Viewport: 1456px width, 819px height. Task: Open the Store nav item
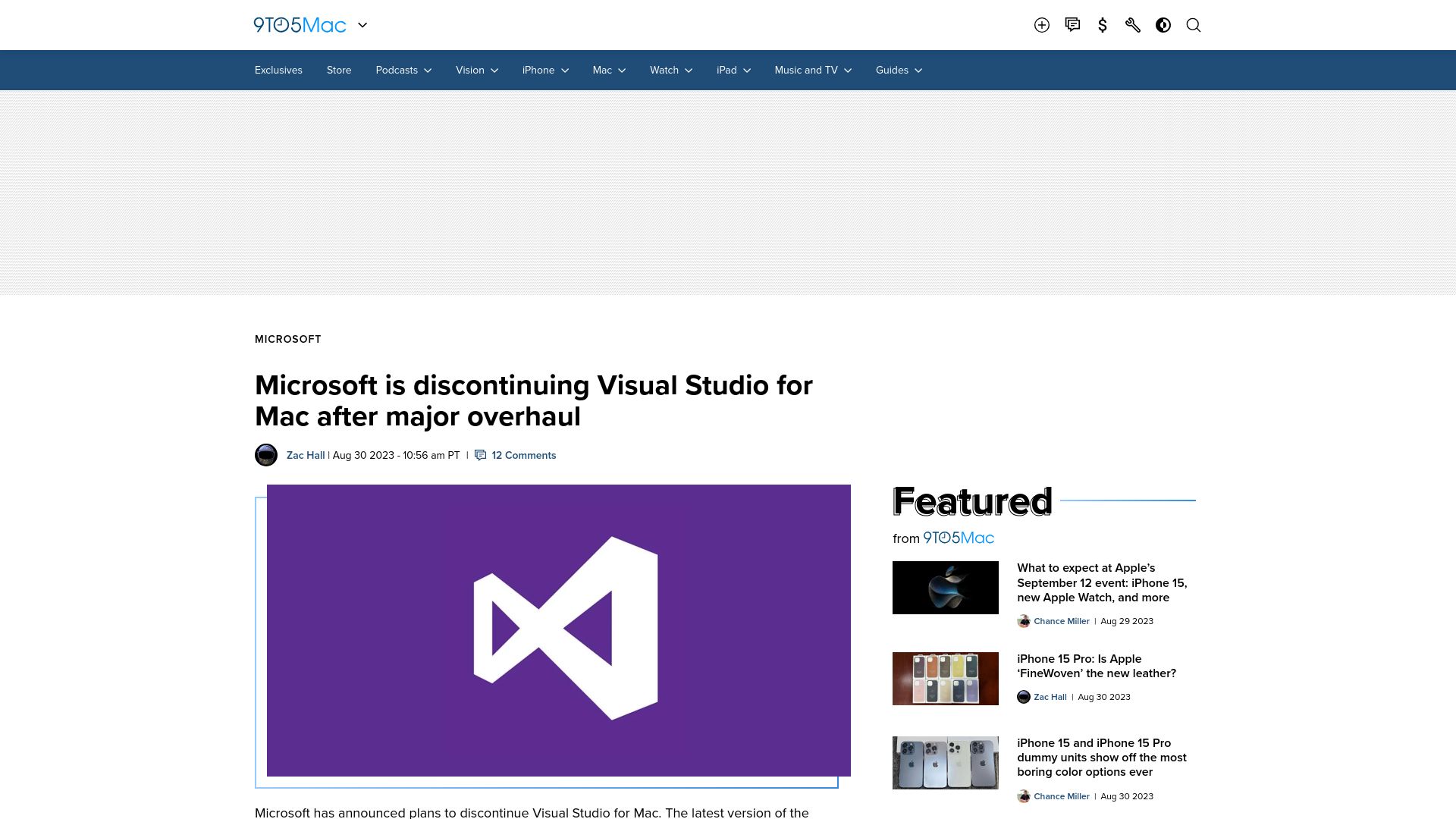pyautogui.click(x=339, y=70)
